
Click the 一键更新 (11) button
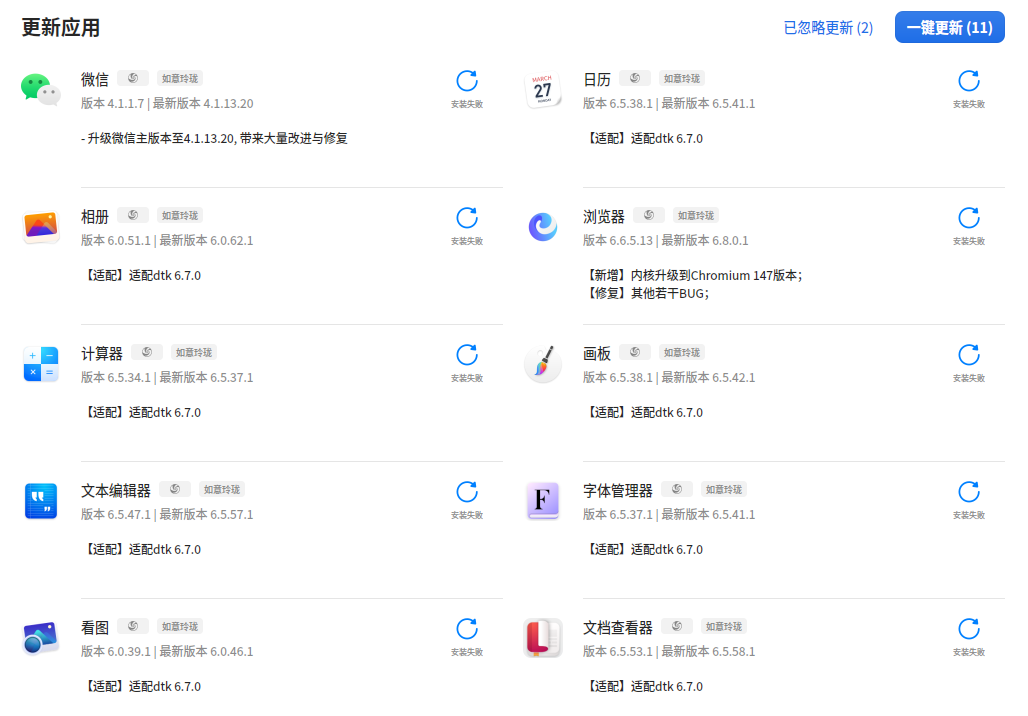[949, 28]
